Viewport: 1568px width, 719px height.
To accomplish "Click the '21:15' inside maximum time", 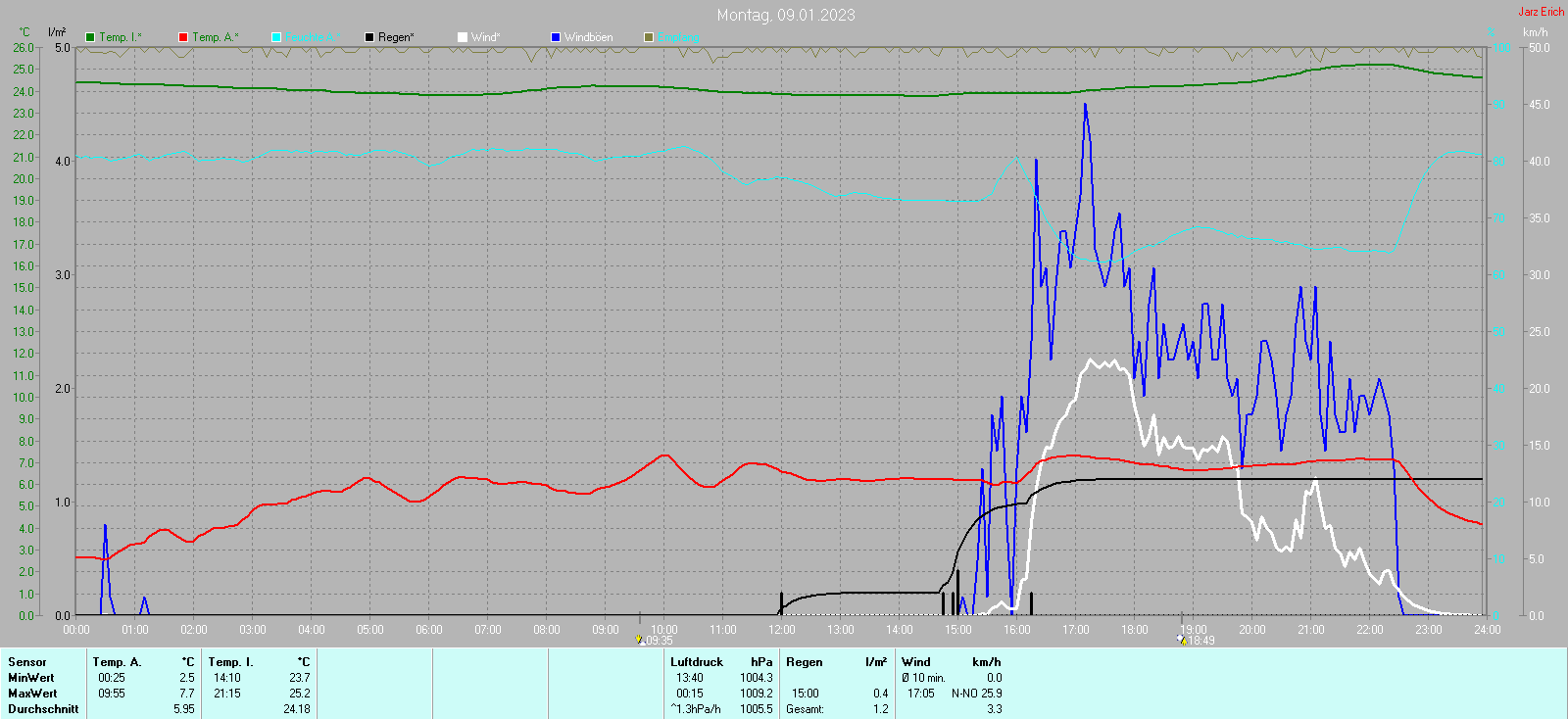I will (227, 694).
